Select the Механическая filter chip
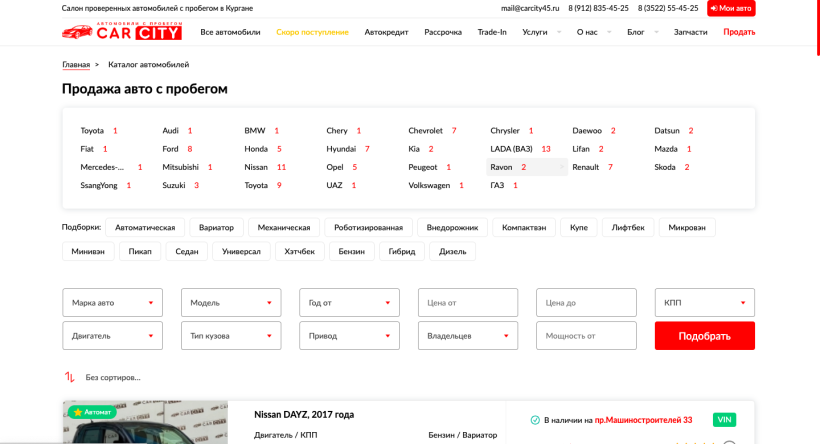Image resolution: width=820 pixels, height=444 pixels. pos(284,227)
